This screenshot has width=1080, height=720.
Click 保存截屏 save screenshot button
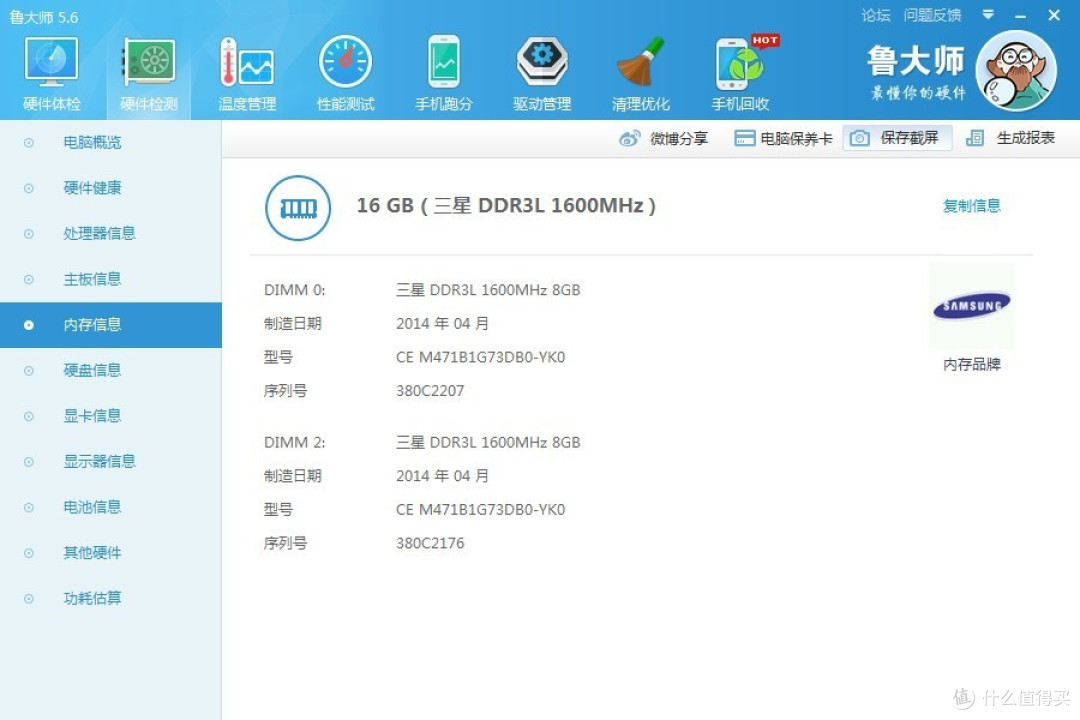897,138
